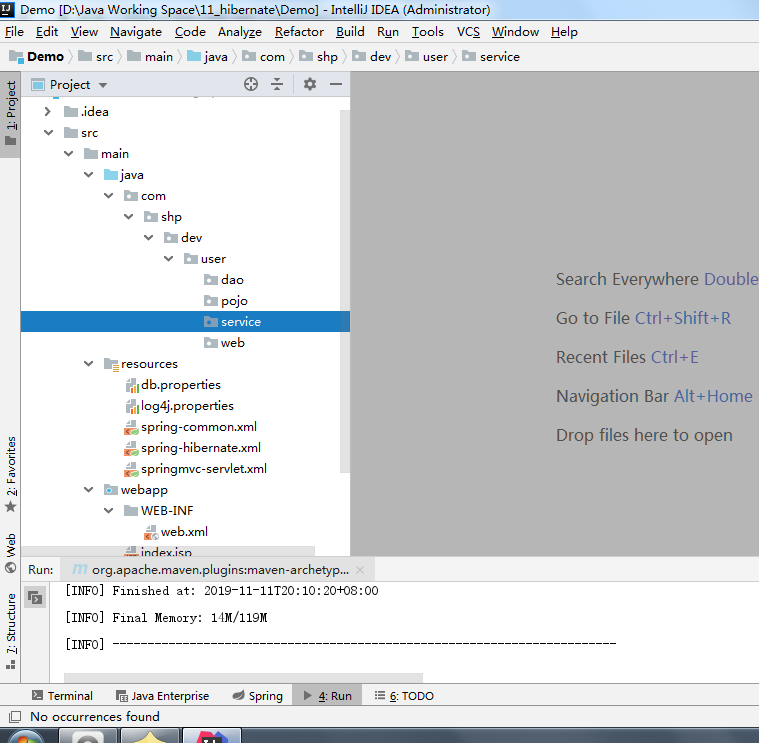This screenshot has width=759, height=743.
Task: Click the spring-common.xml file icon
Action: [131, 427]
